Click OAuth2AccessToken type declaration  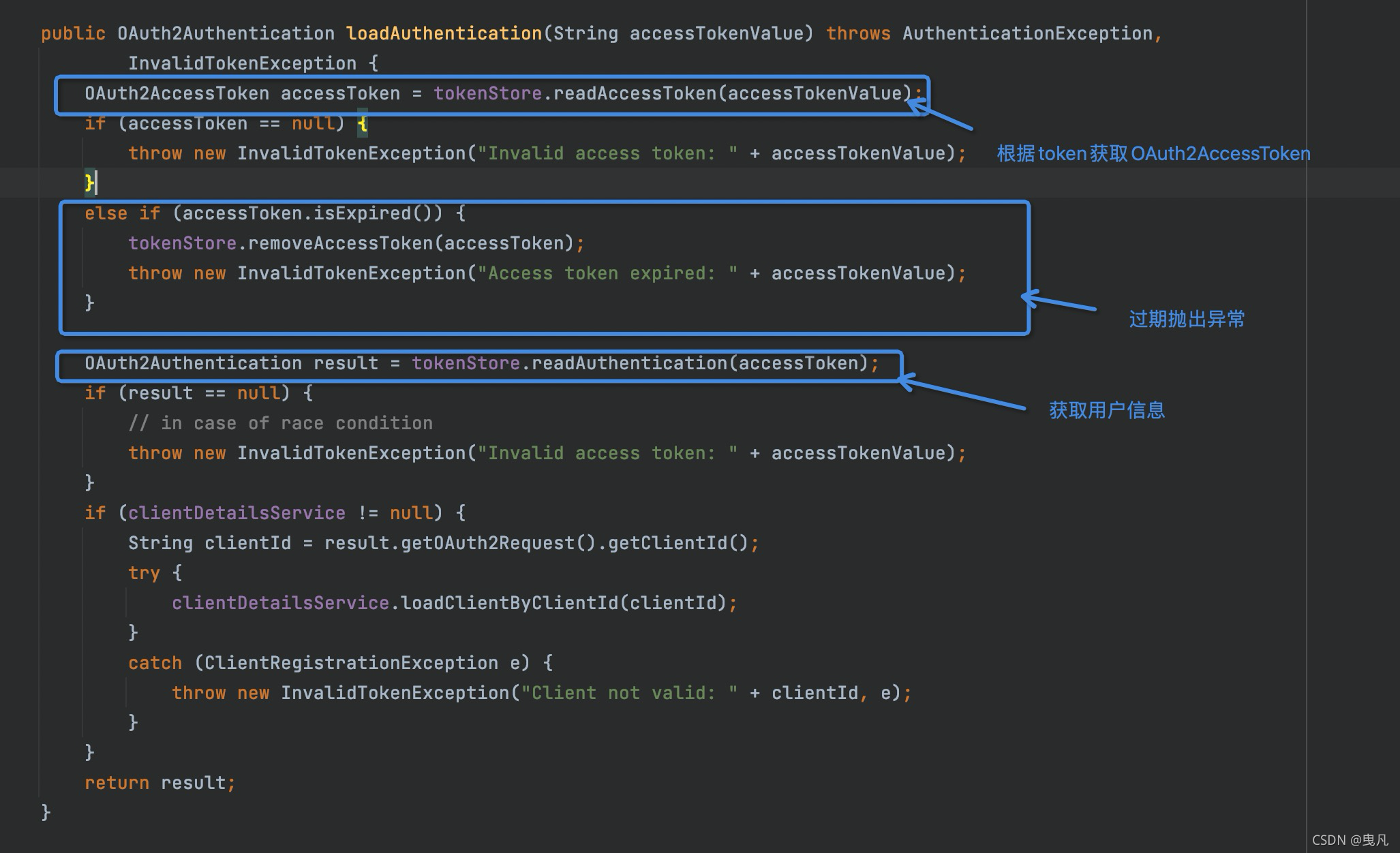click(x=177, y=93)
